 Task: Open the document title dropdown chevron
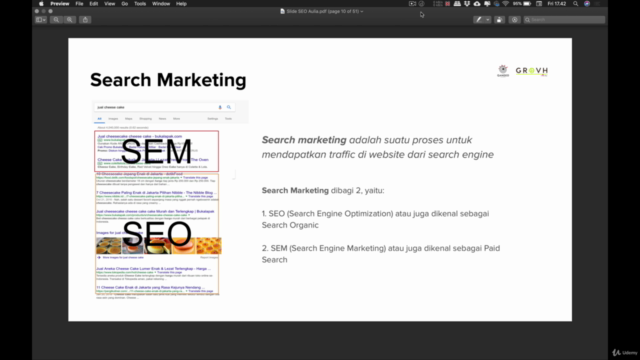point(362,11)
